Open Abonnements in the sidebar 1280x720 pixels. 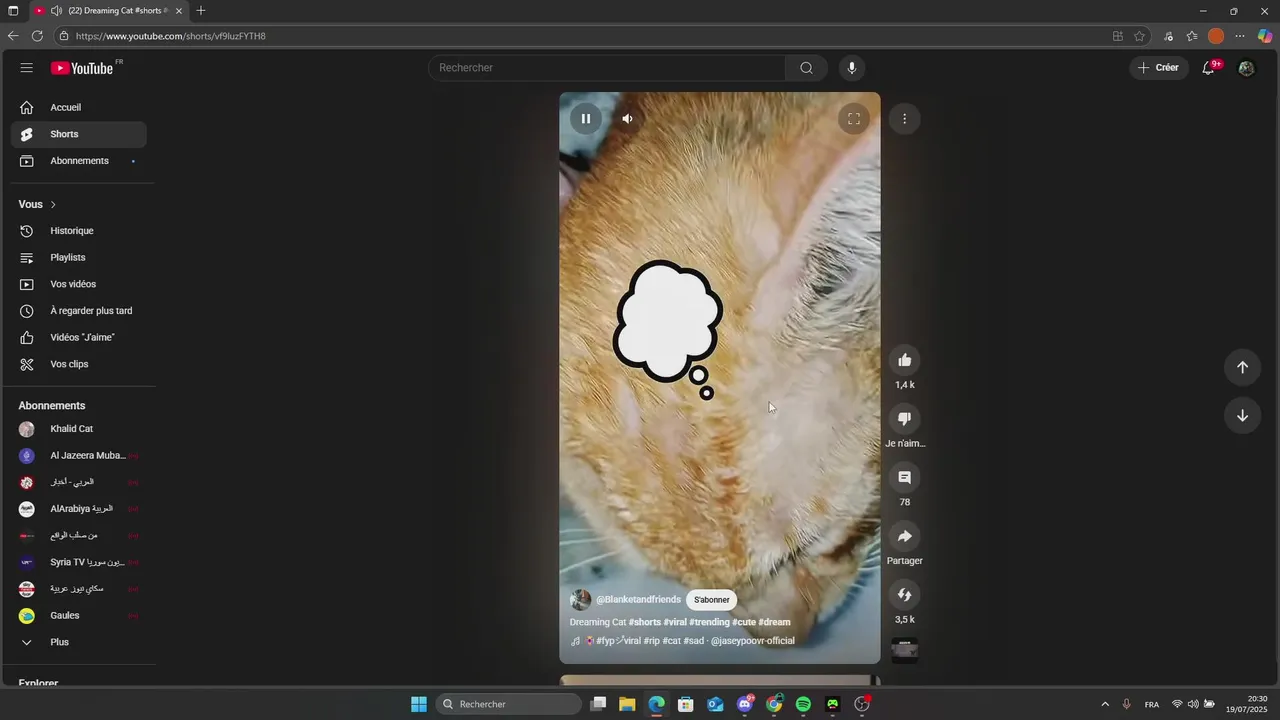[78, 161]
